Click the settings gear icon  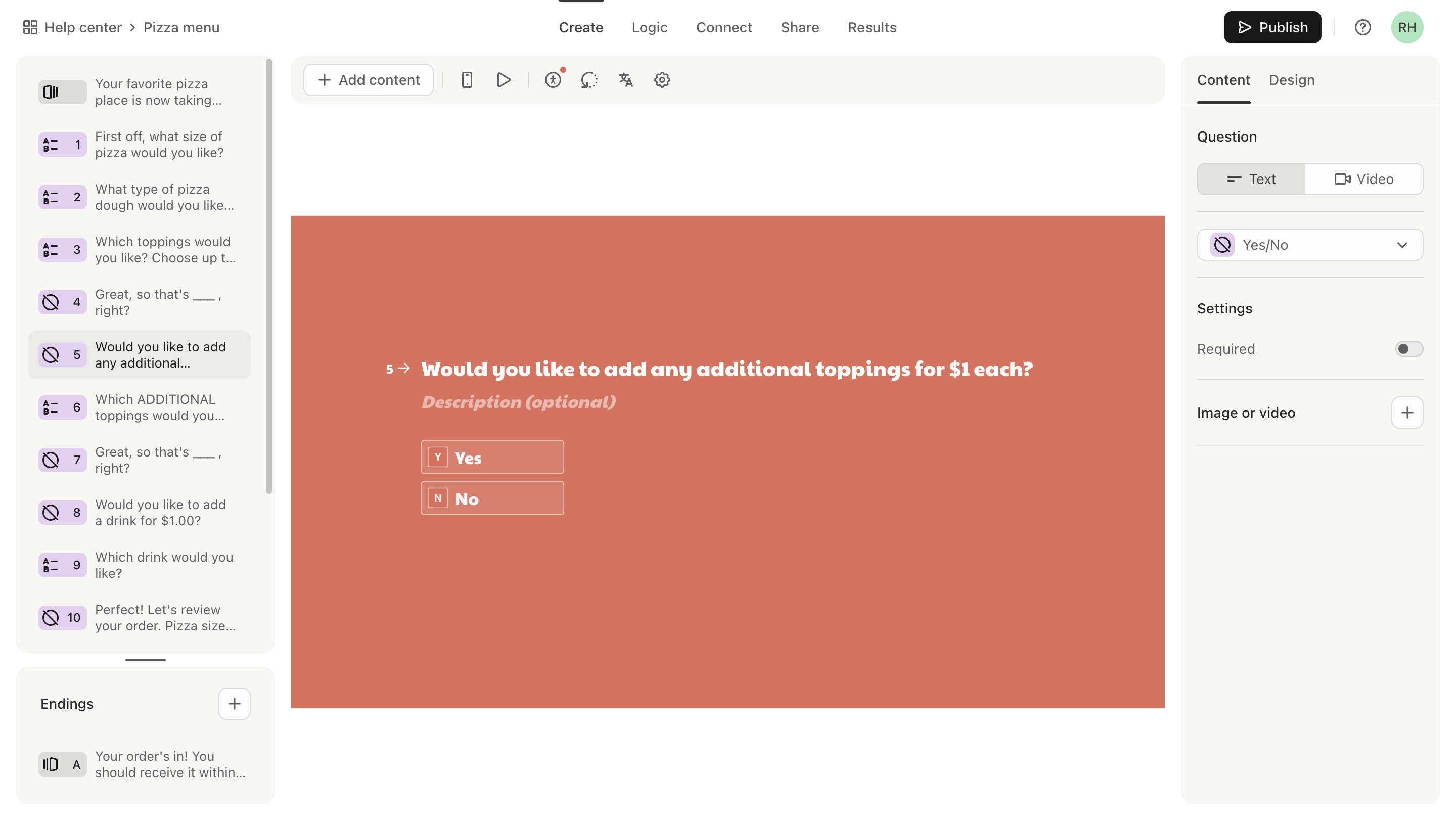(662, 79)
